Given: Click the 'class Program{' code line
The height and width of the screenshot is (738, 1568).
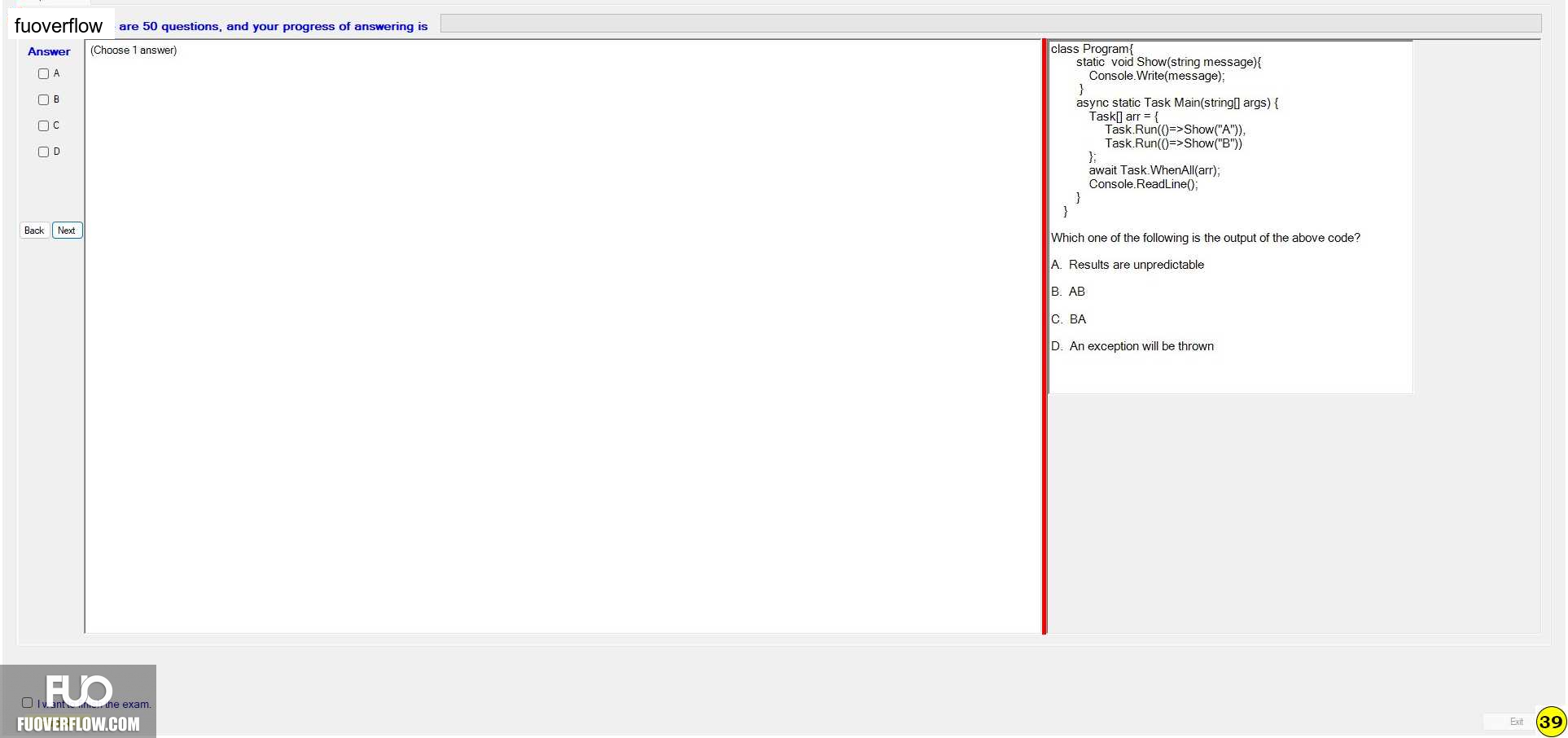Looking at the screenshot, I should click(x=1092, y=49).
